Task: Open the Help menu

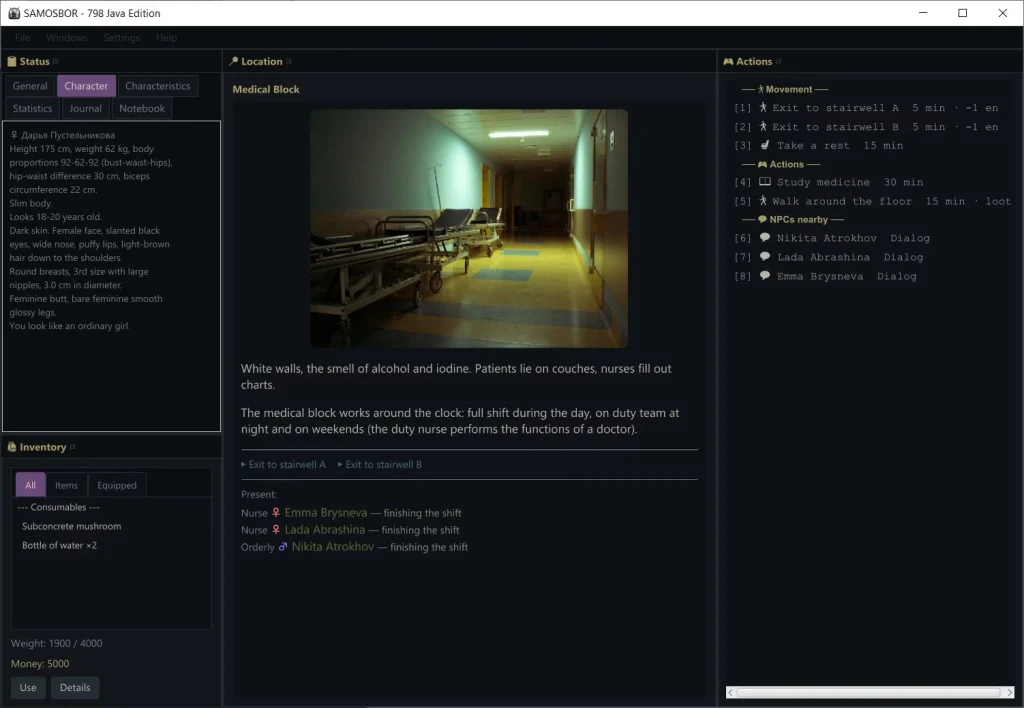Action: (x=167, y=38)
